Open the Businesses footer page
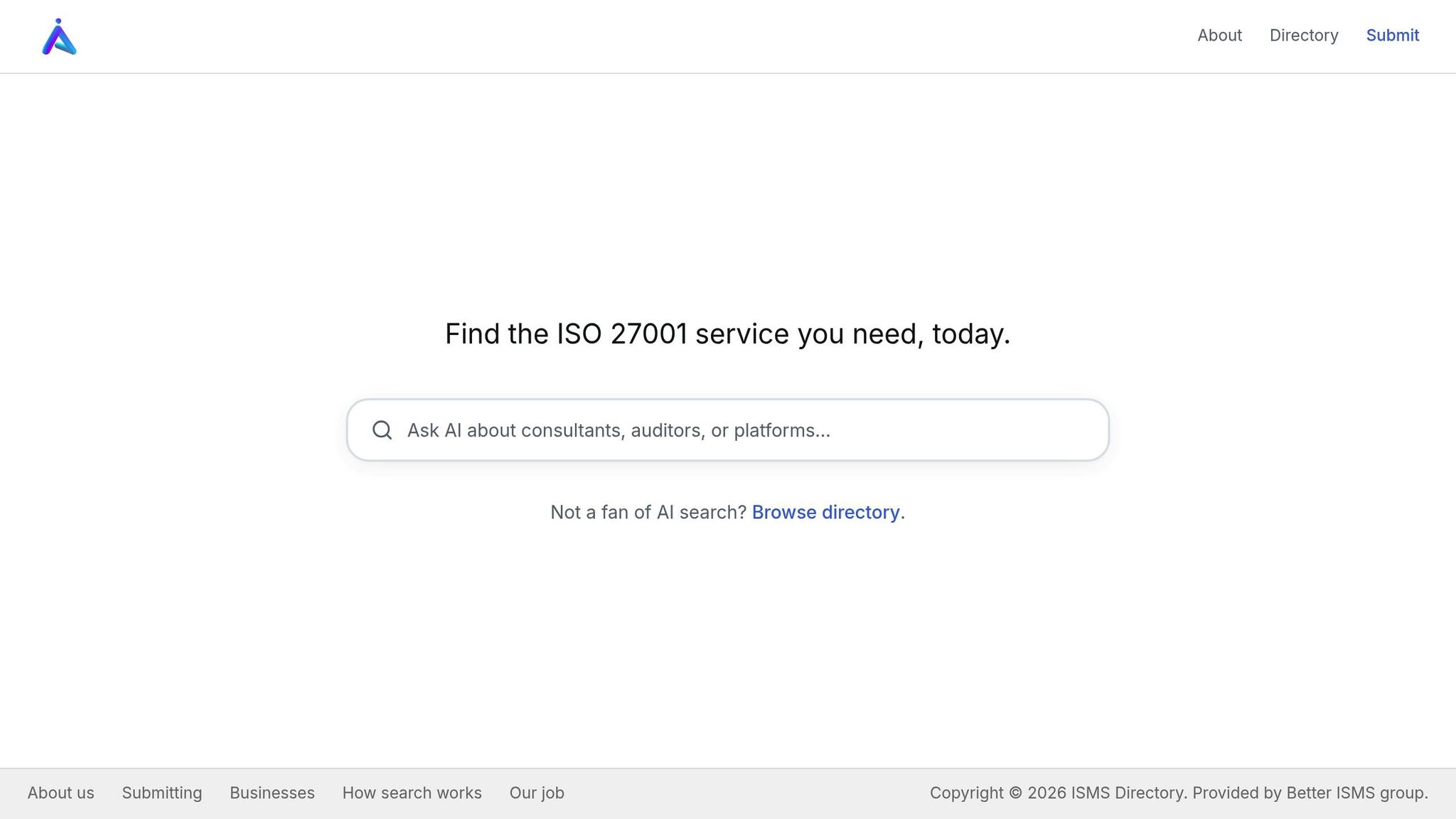 pos(272,792)
